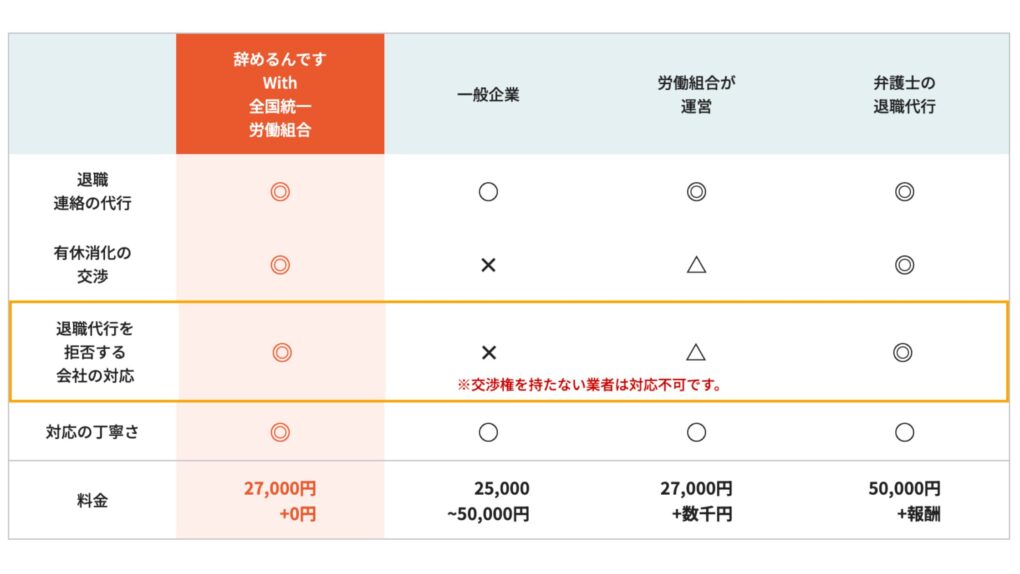Click the 労働組合が運営 column header
This screenshot has width=1020, height=574.
[x=696, y=95]
